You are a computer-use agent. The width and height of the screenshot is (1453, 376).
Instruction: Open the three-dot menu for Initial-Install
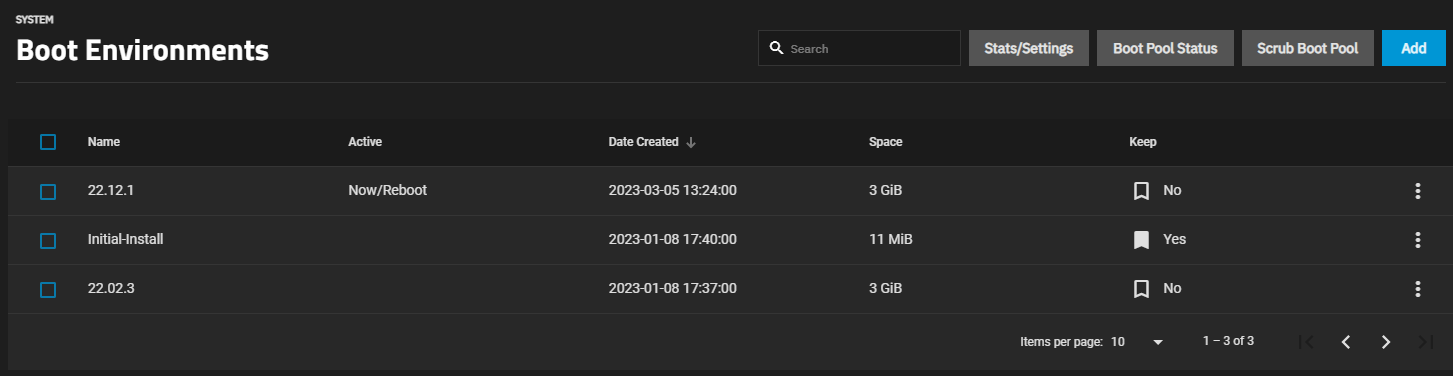click(x=1417, y=240)
